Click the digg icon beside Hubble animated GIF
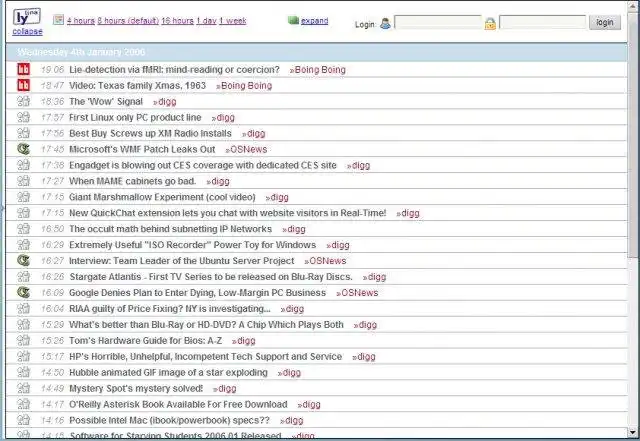 pyautogui.click(x=24, y=372)
